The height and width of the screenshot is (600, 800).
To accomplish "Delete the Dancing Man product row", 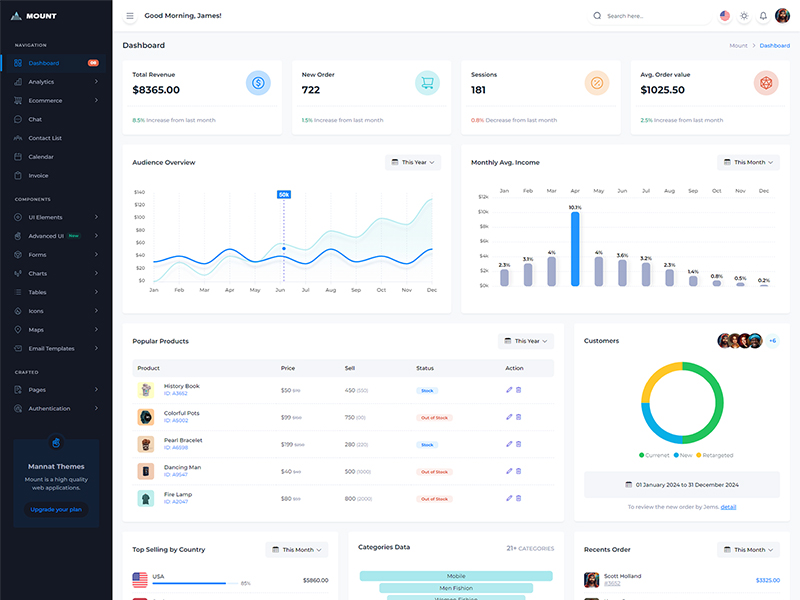I will (x=518, y=471).
